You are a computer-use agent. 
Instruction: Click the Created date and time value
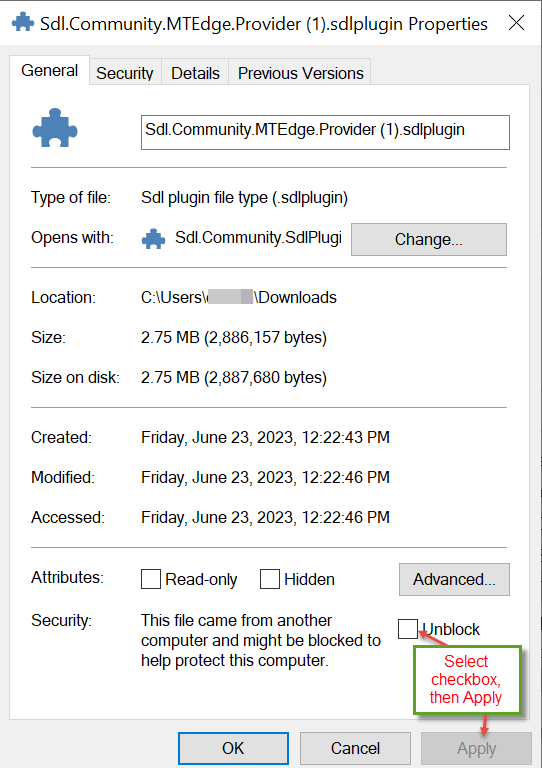click(x=265, y=437)
